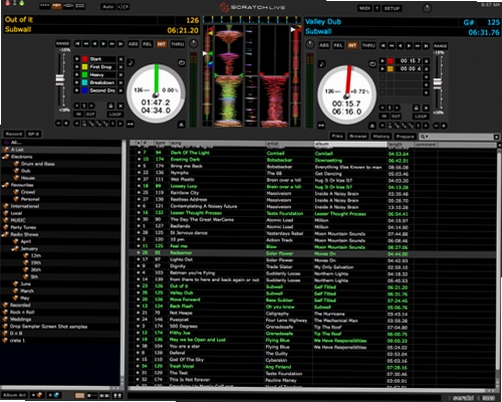Click the Record button
The height and width of the screenshot is (402, 502).
tap(14, 134)
